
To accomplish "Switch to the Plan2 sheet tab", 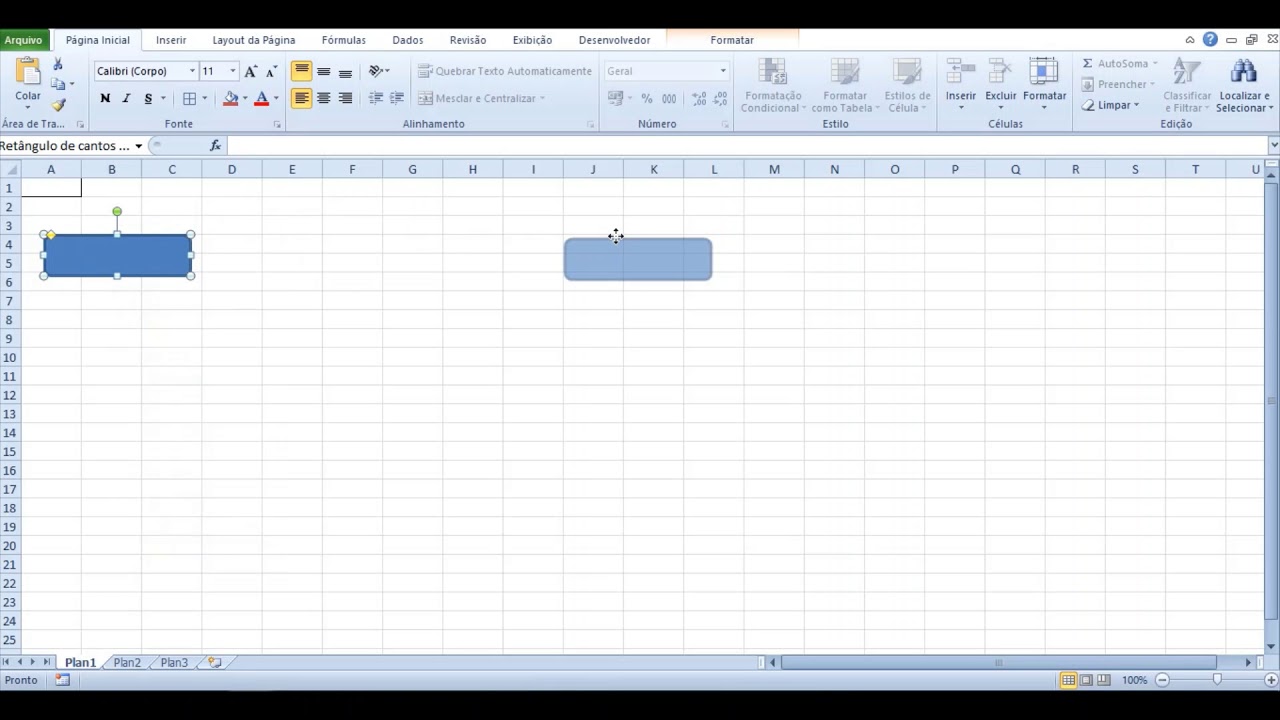I will [x=127, y=662].
